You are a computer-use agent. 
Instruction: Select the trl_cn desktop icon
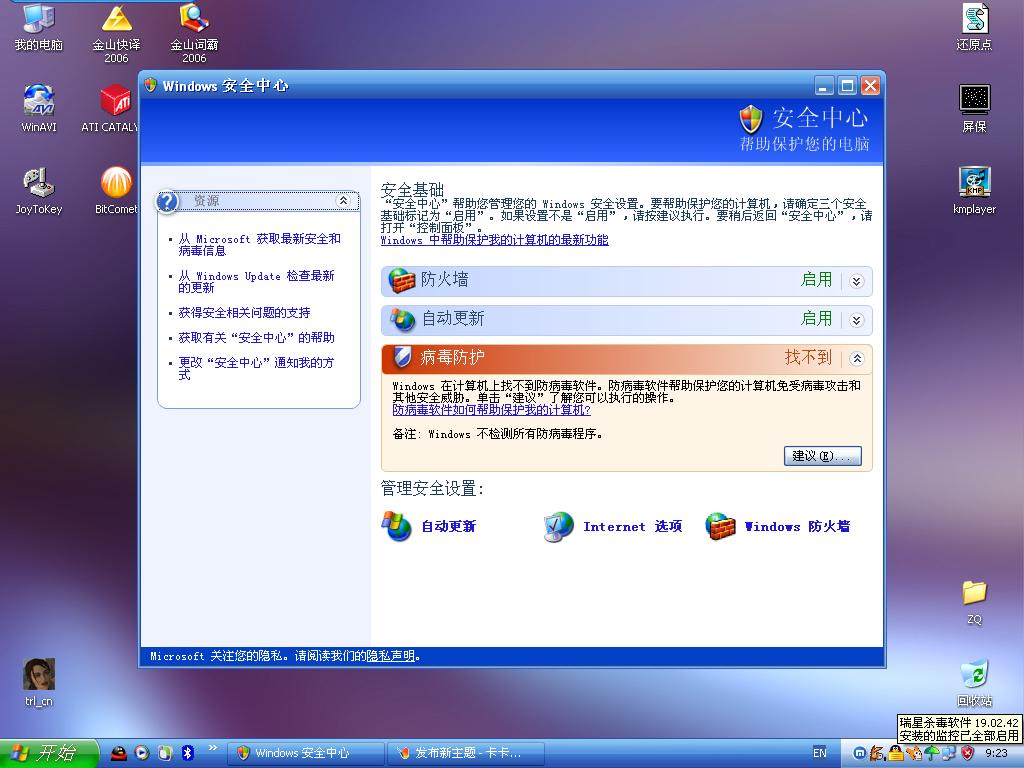[39, 682]
